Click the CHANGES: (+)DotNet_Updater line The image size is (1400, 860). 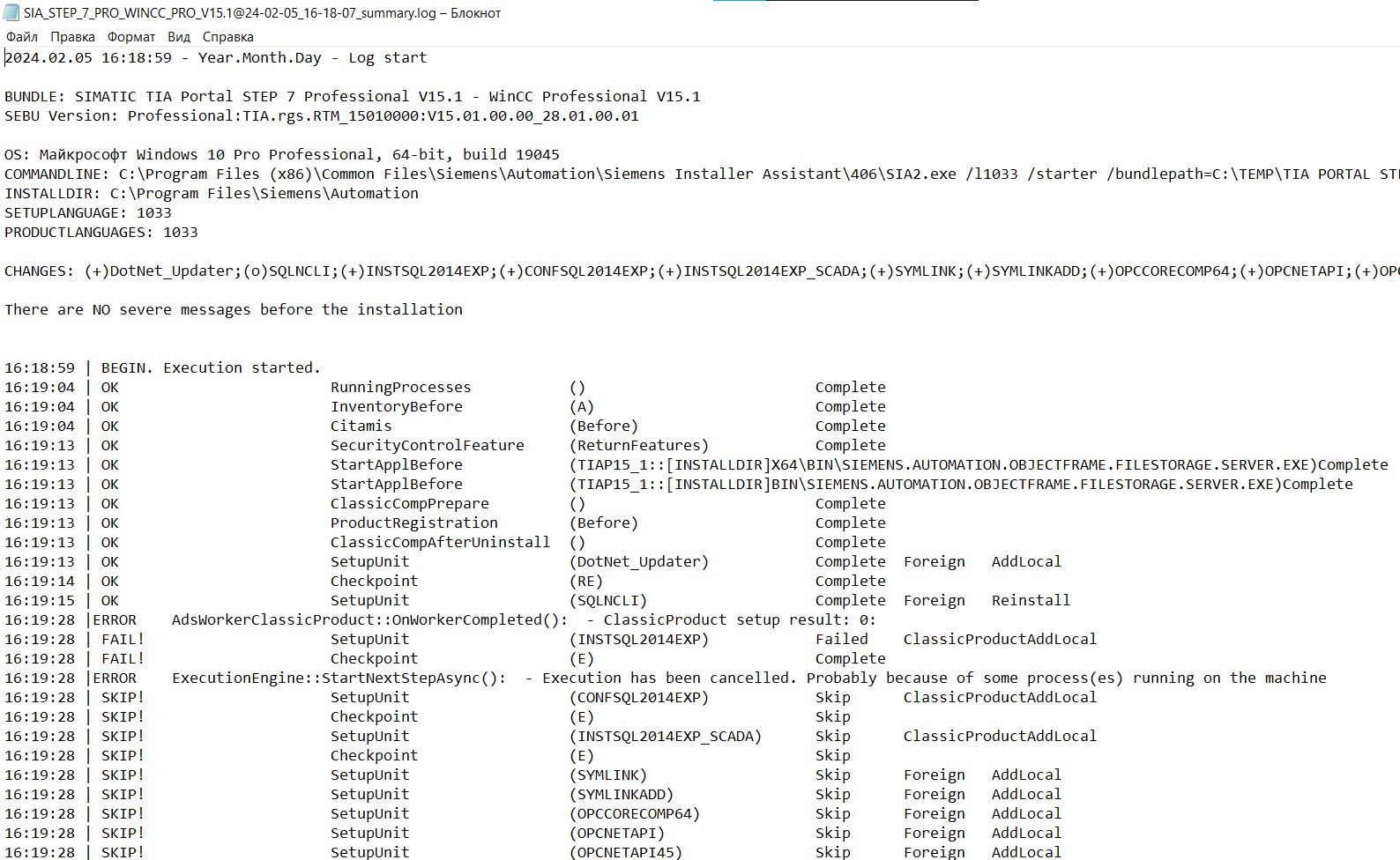[702, 271]
